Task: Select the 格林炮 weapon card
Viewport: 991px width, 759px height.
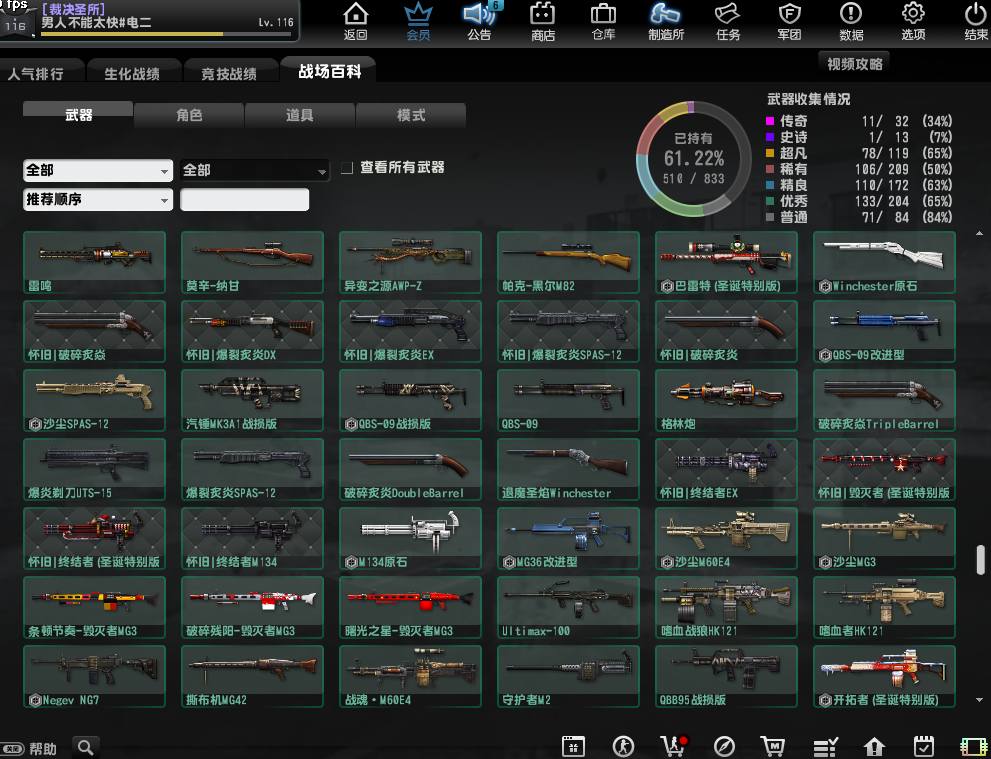Action: tap(726, 400)
